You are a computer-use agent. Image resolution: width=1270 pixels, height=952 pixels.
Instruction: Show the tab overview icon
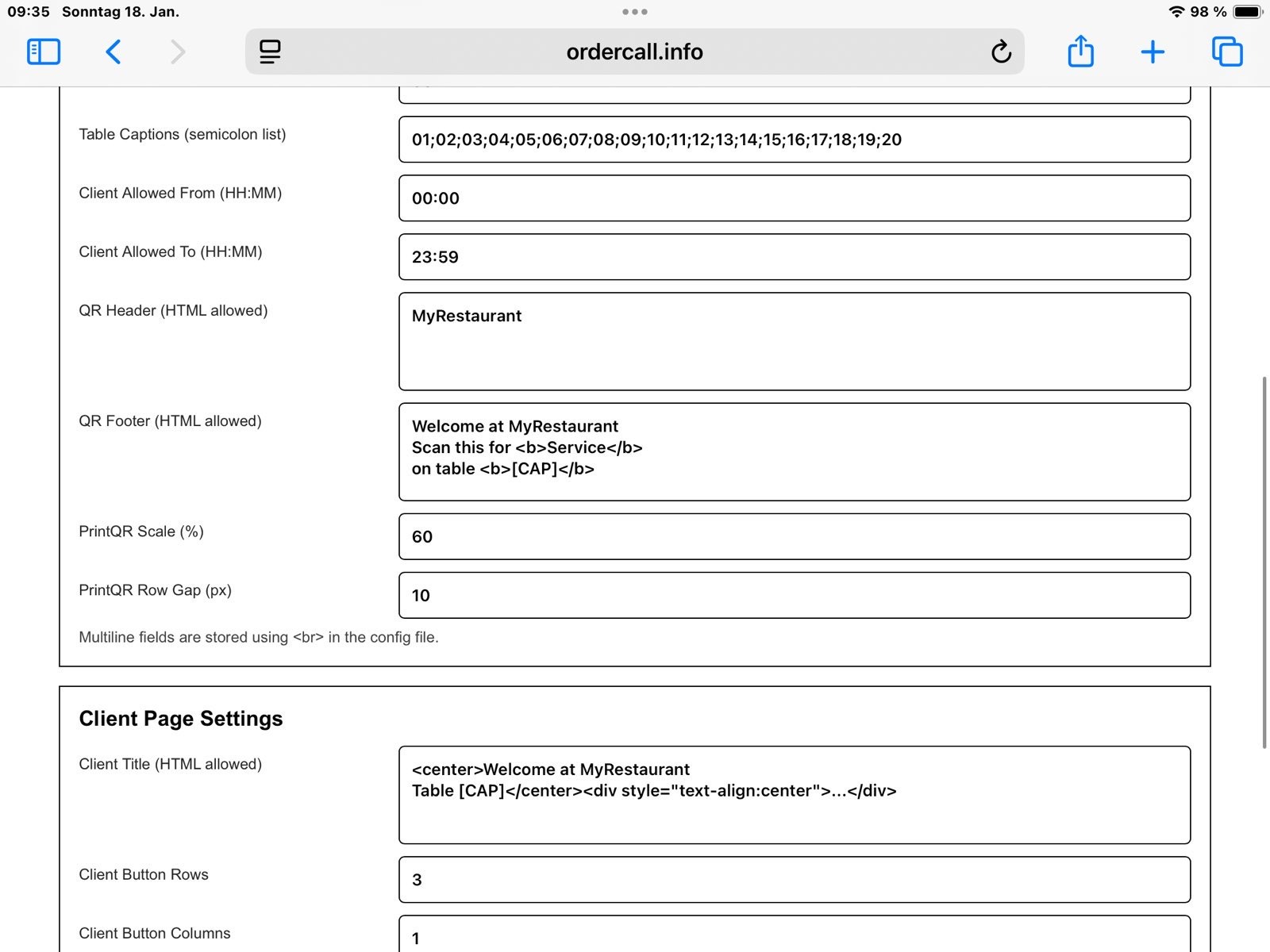point(1226,52)
